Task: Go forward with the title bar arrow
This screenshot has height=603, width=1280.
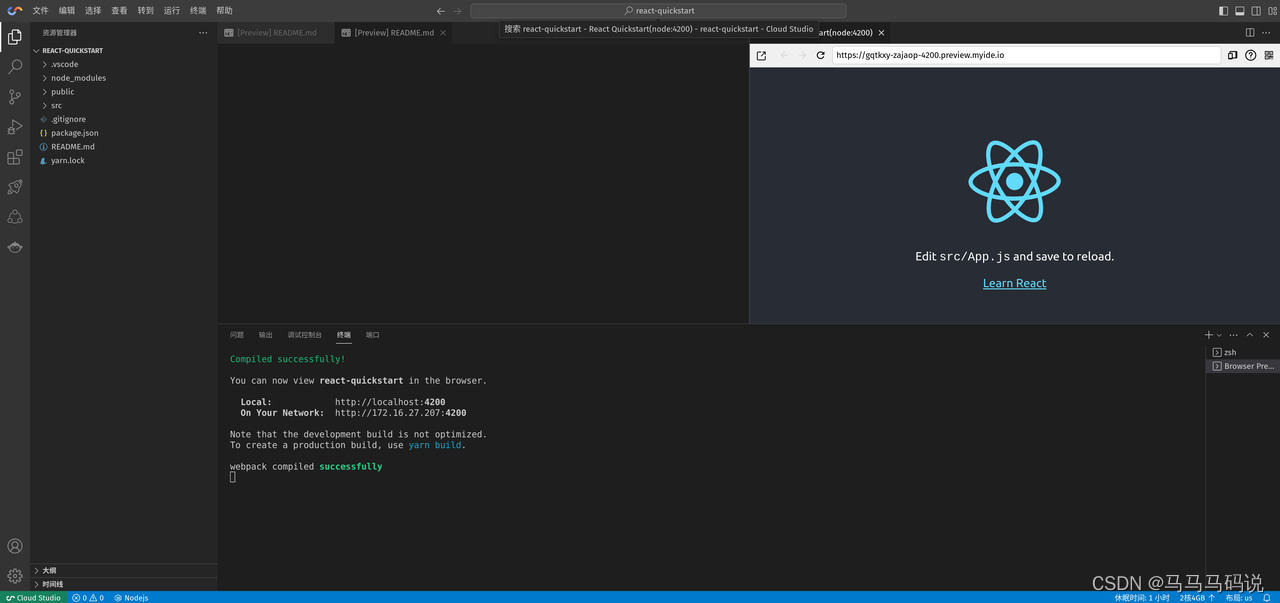Action: coord(457,11)
